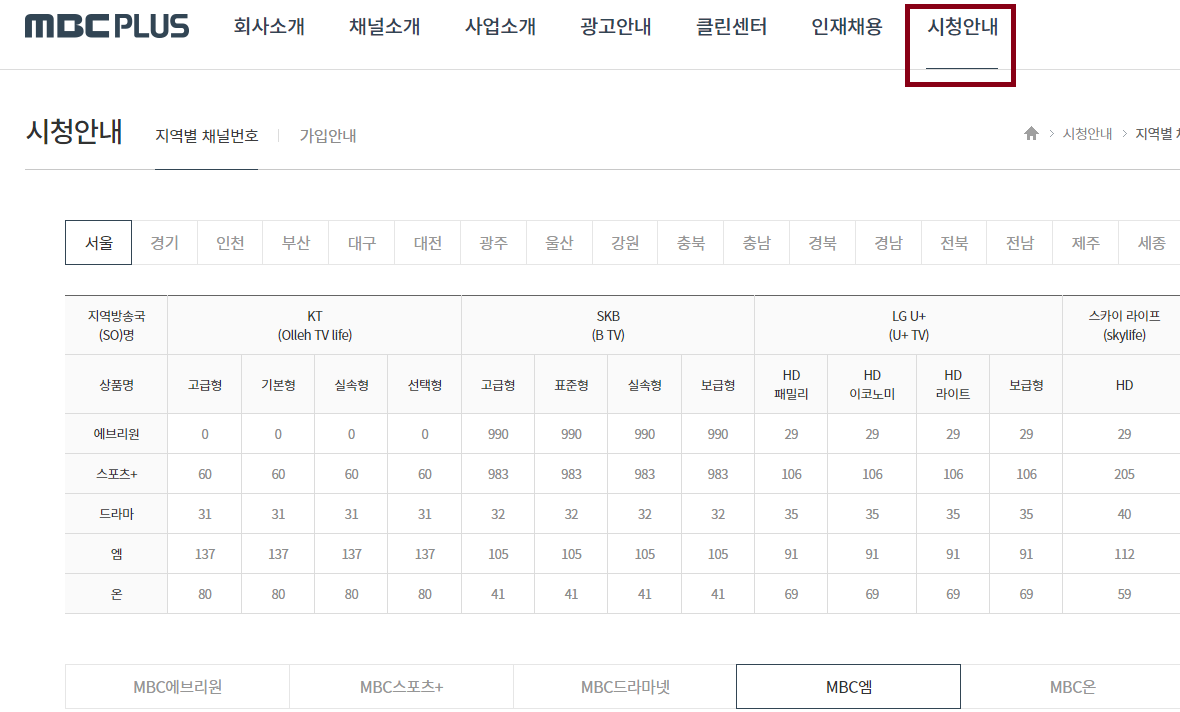Image resolution: width=1180 pixels, height=712 pixels.
Task: Click the home icon in the breadcrumb
Action: pos(1031,134)
